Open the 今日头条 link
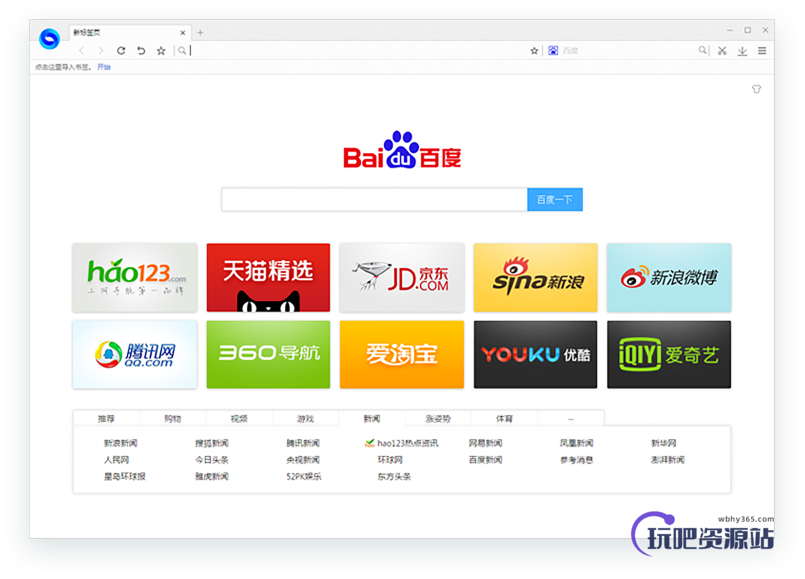The width and height of the screenshot is (805, 579). 212,460
